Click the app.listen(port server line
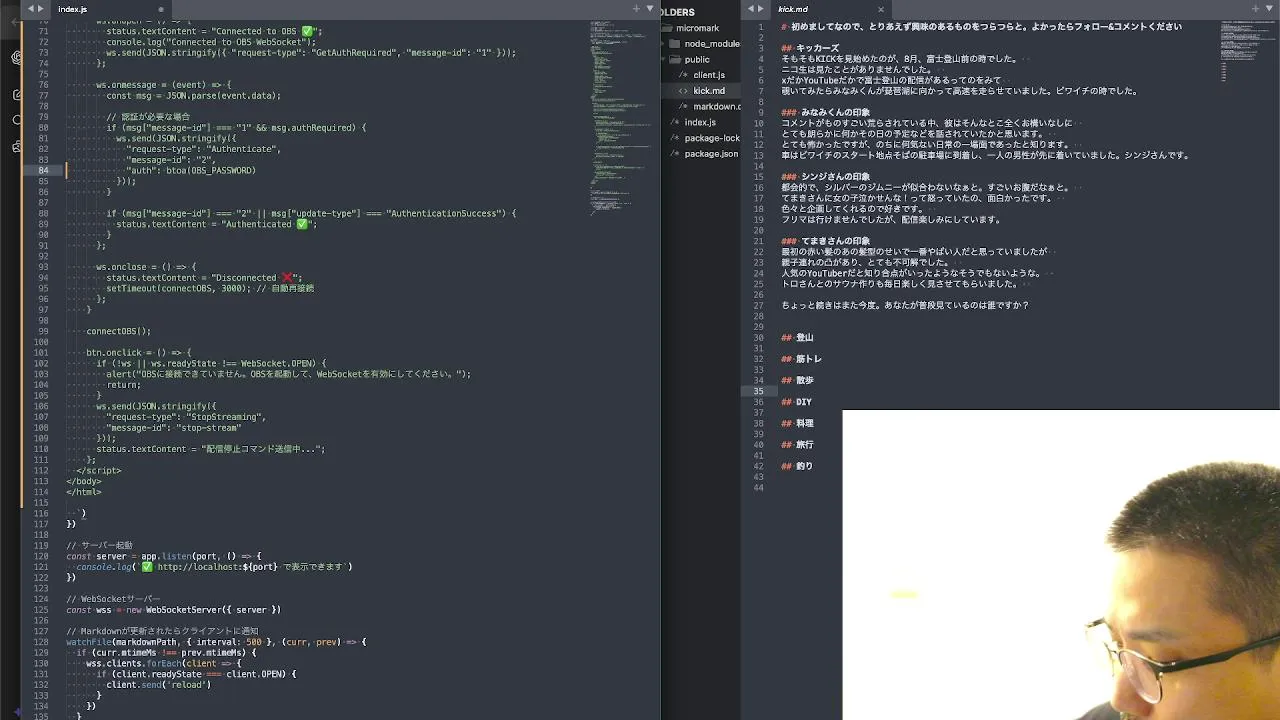Screen dimensions: 1280x720 coord(164,556)
